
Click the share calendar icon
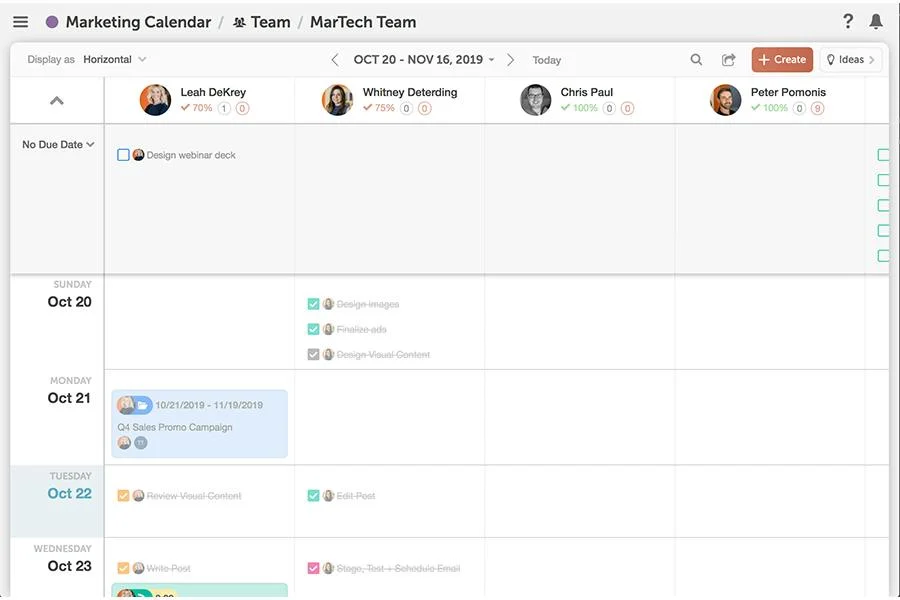coord(728,59)
